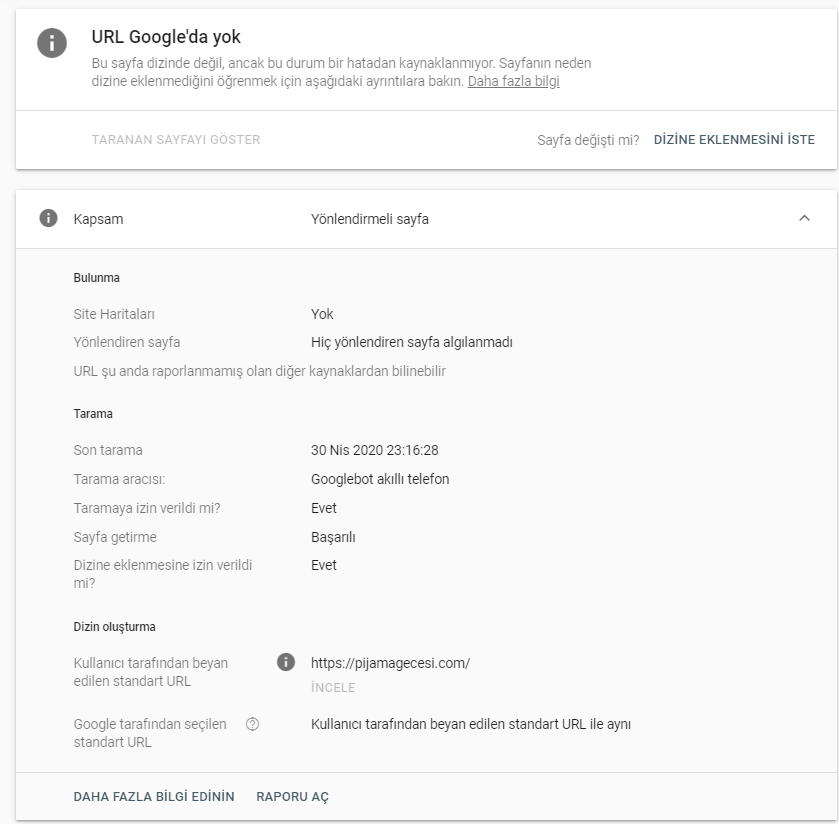The image size is (839, 824).
Task: Click the Yönlendirmeli sayfa status text
Action: click(370, 219)
